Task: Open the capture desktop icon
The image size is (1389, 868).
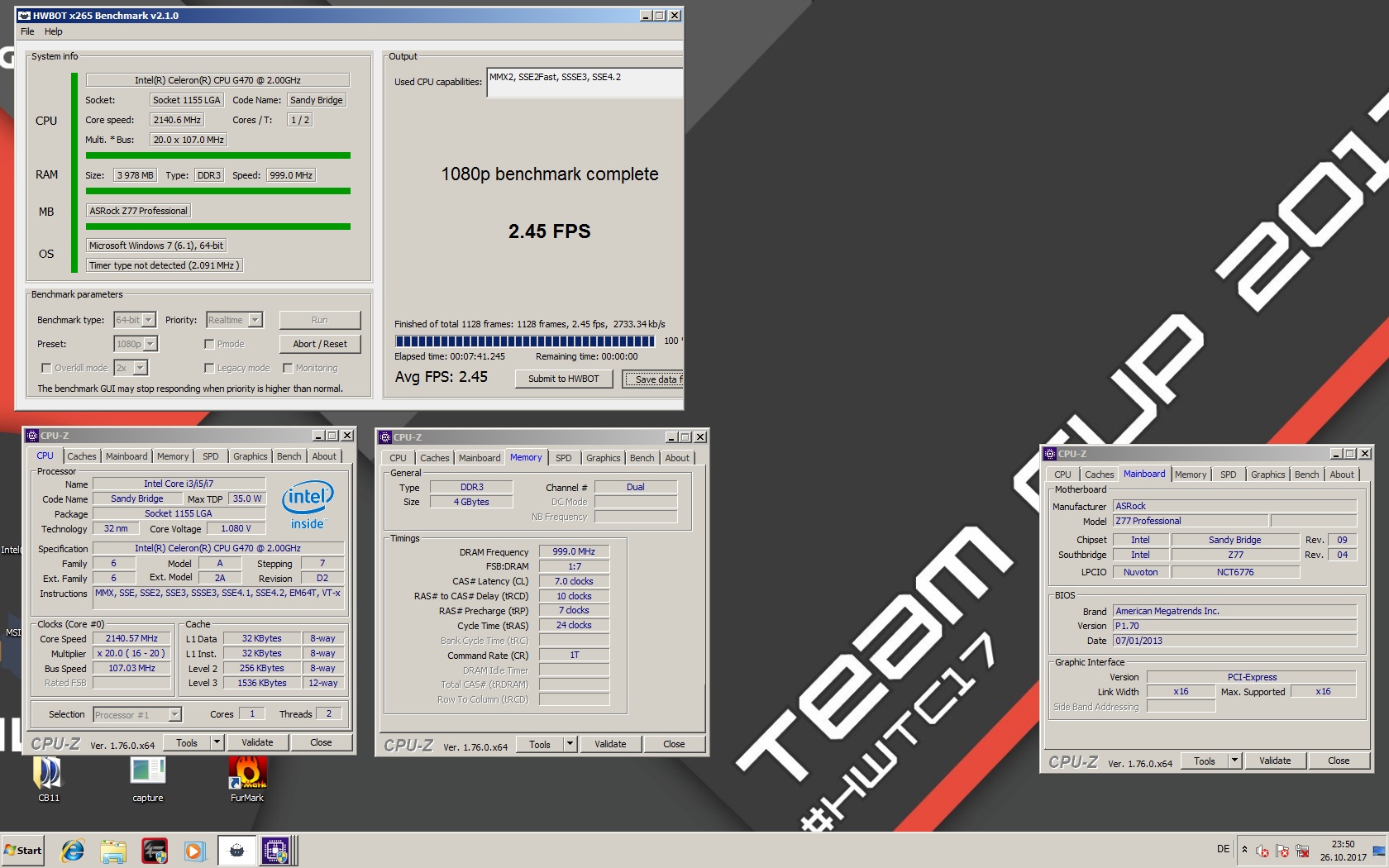Action: click(148, 780)
